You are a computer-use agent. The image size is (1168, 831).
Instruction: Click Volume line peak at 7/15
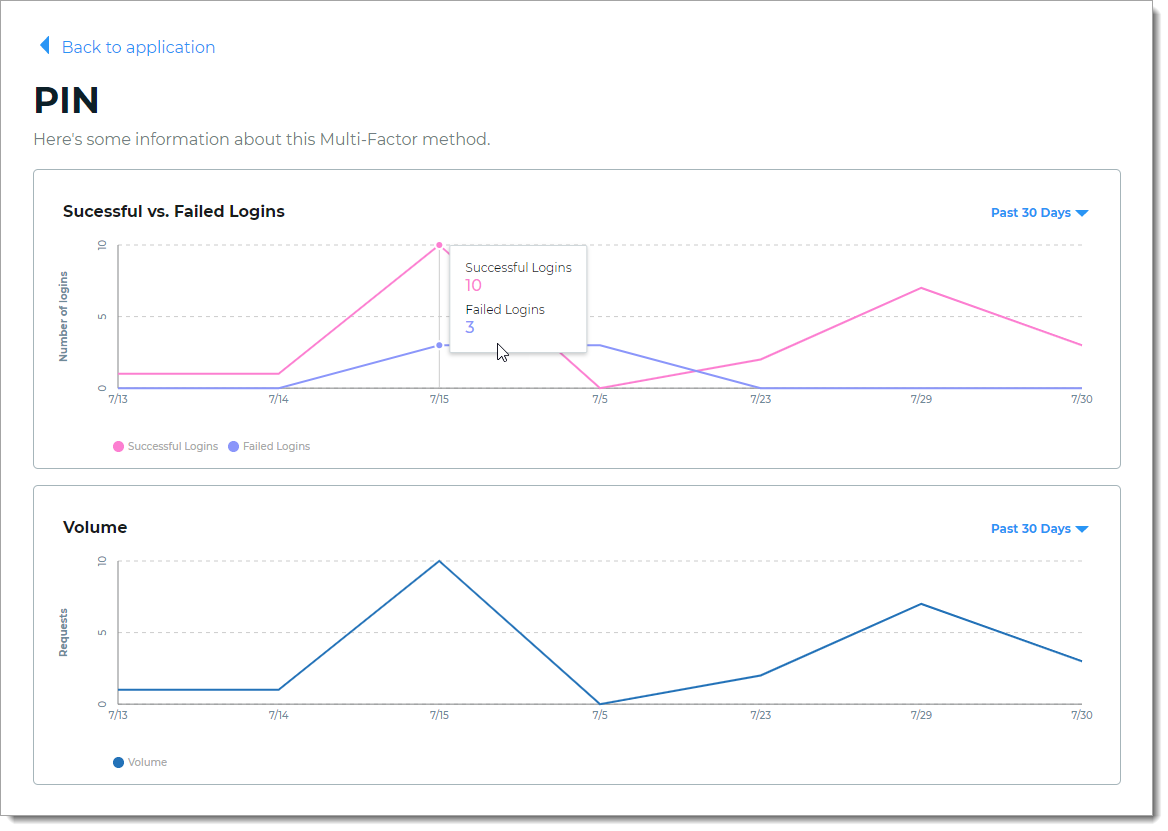[x=439, y=561]
